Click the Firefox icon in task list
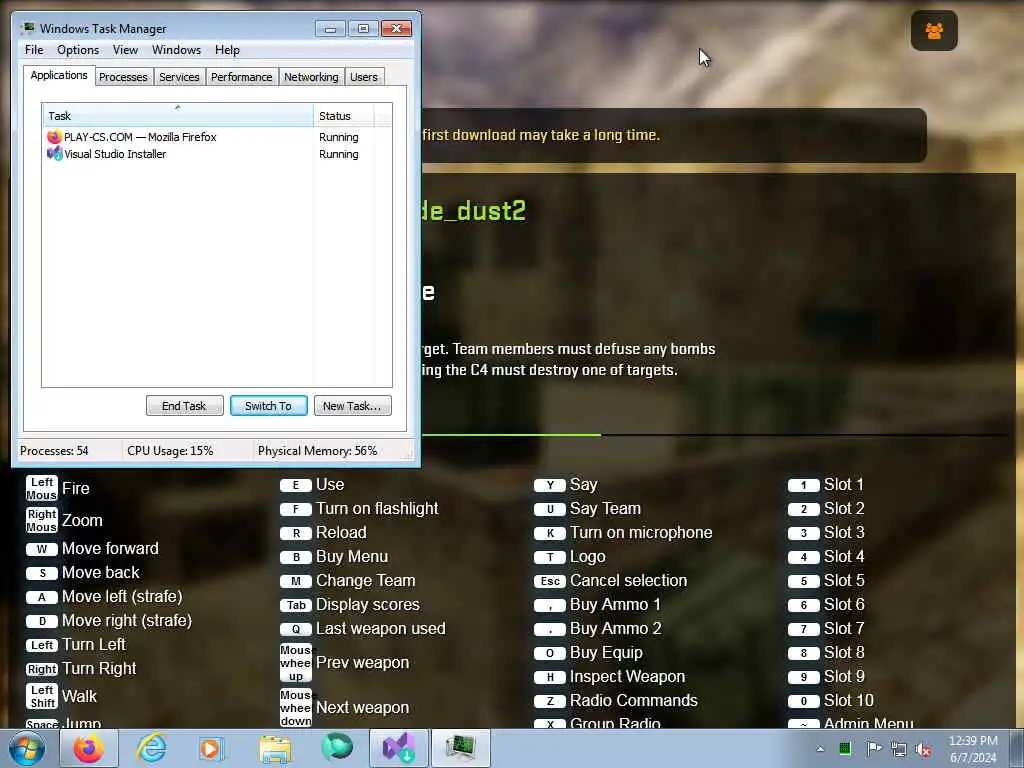 pos(54,137)
